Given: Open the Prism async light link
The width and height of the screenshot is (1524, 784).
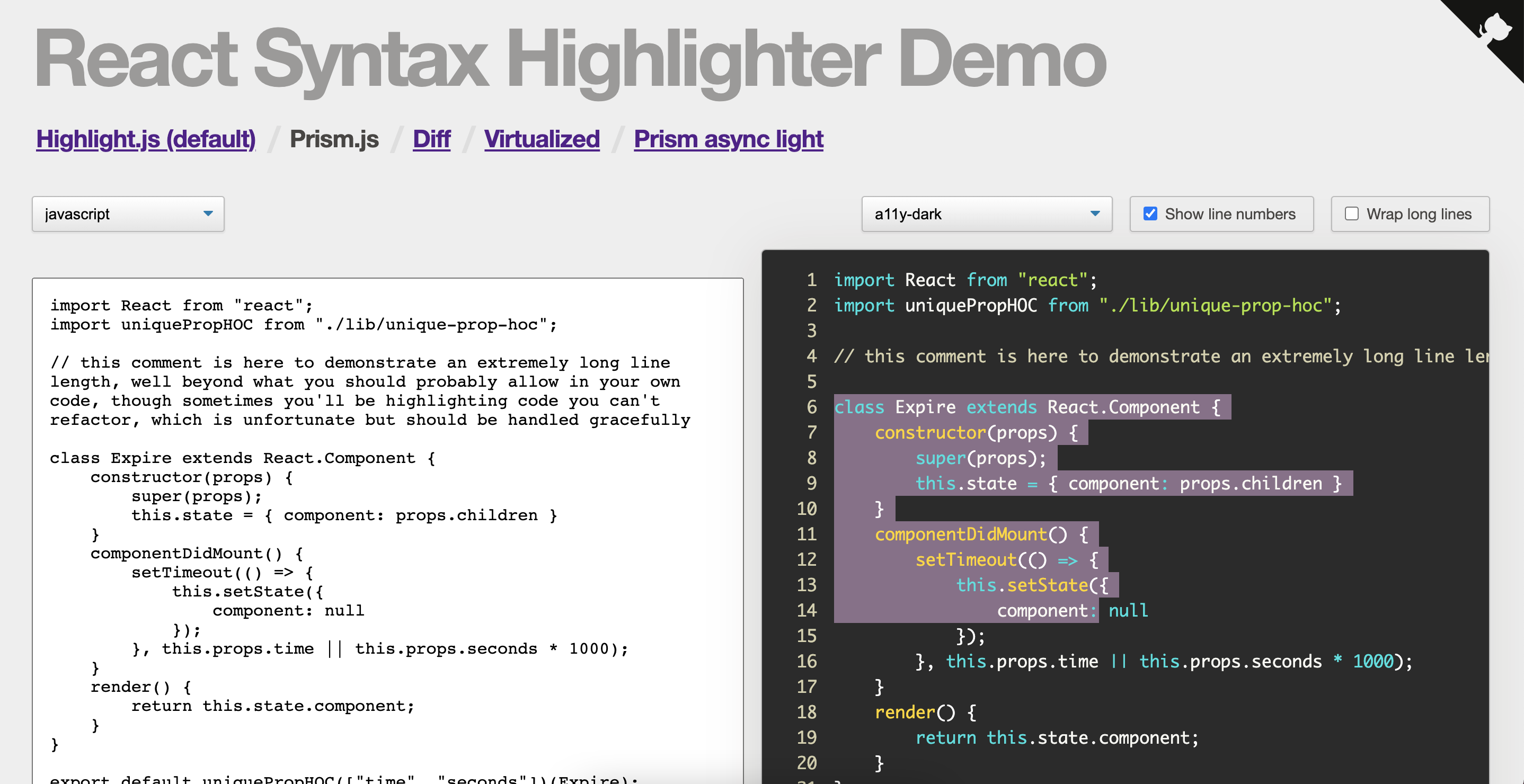Looking at the screenshot, I should [x=728, y=139].
